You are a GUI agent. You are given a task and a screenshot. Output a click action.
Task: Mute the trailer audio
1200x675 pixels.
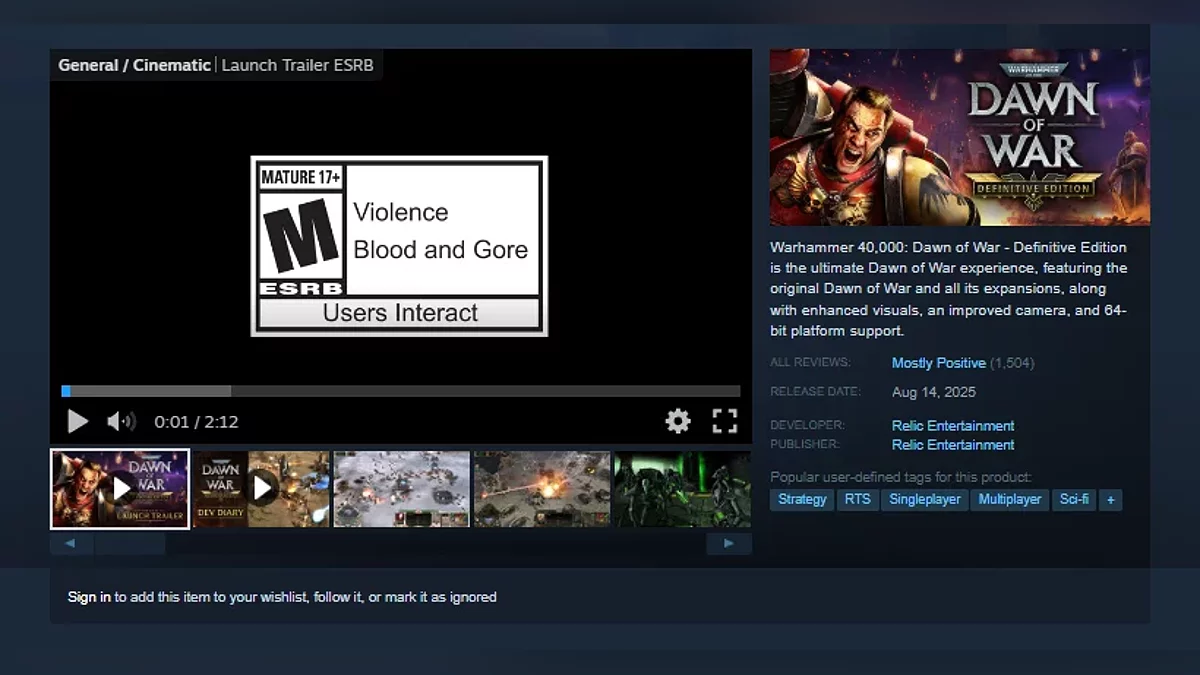point(121,421)
